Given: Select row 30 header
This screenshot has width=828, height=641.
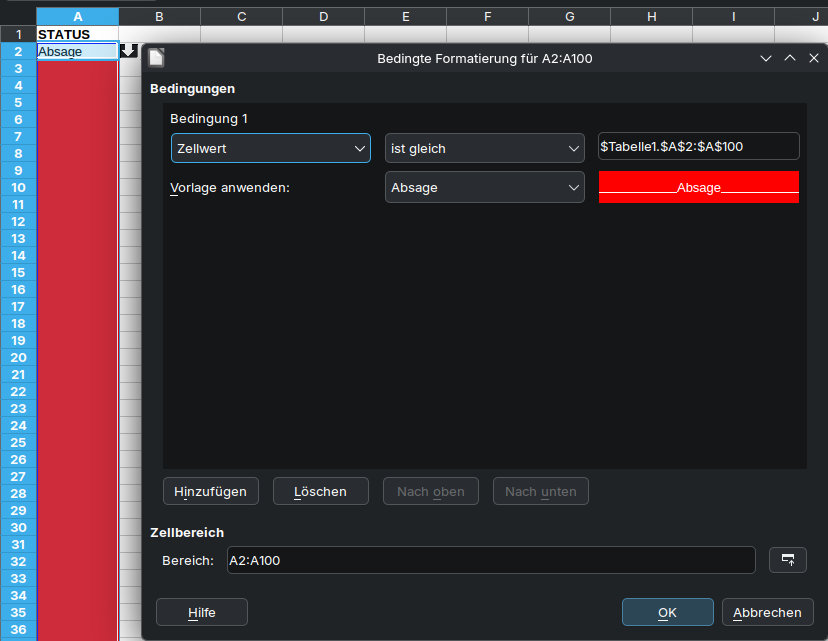Looking at the screenshot, I should (18, 527).
